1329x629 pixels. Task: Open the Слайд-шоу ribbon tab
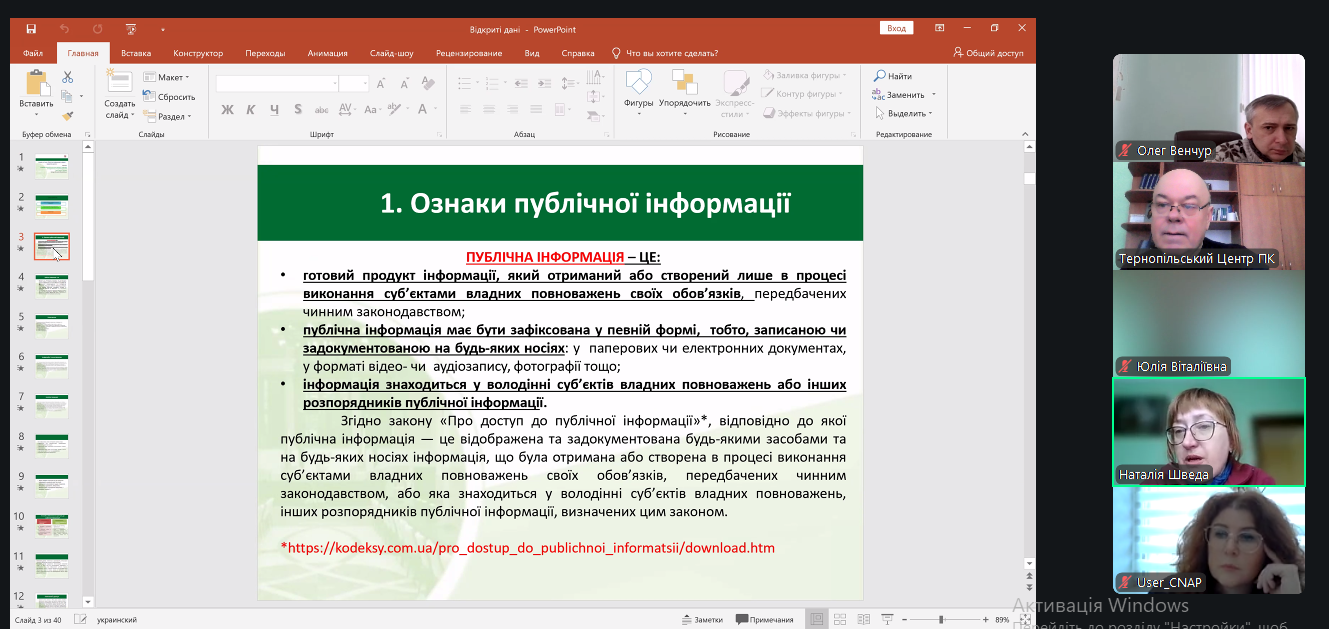[x=391, y=53]
